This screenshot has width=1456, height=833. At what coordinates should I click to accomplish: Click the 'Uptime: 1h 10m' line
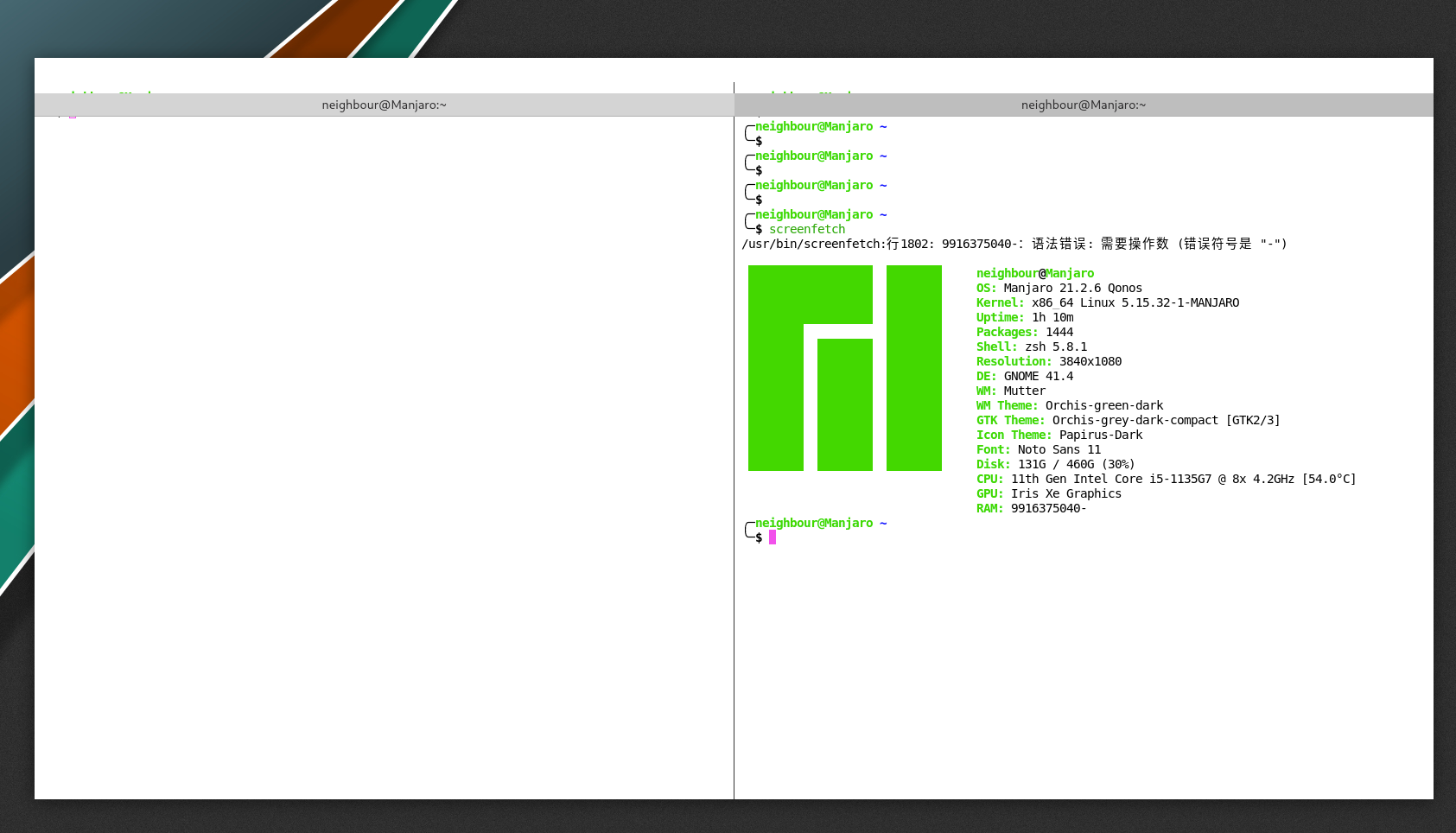tap(1025, 317)
